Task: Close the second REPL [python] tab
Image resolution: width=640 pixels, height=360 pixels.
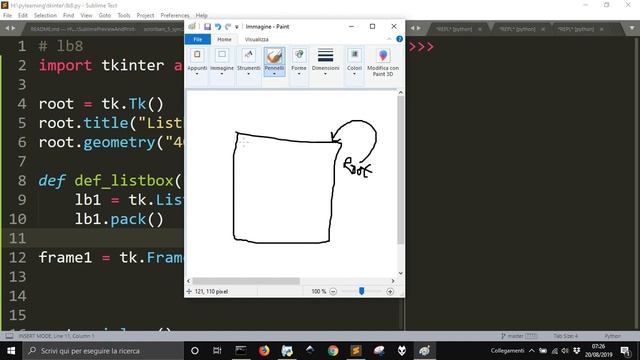Action: pos(543,29)
